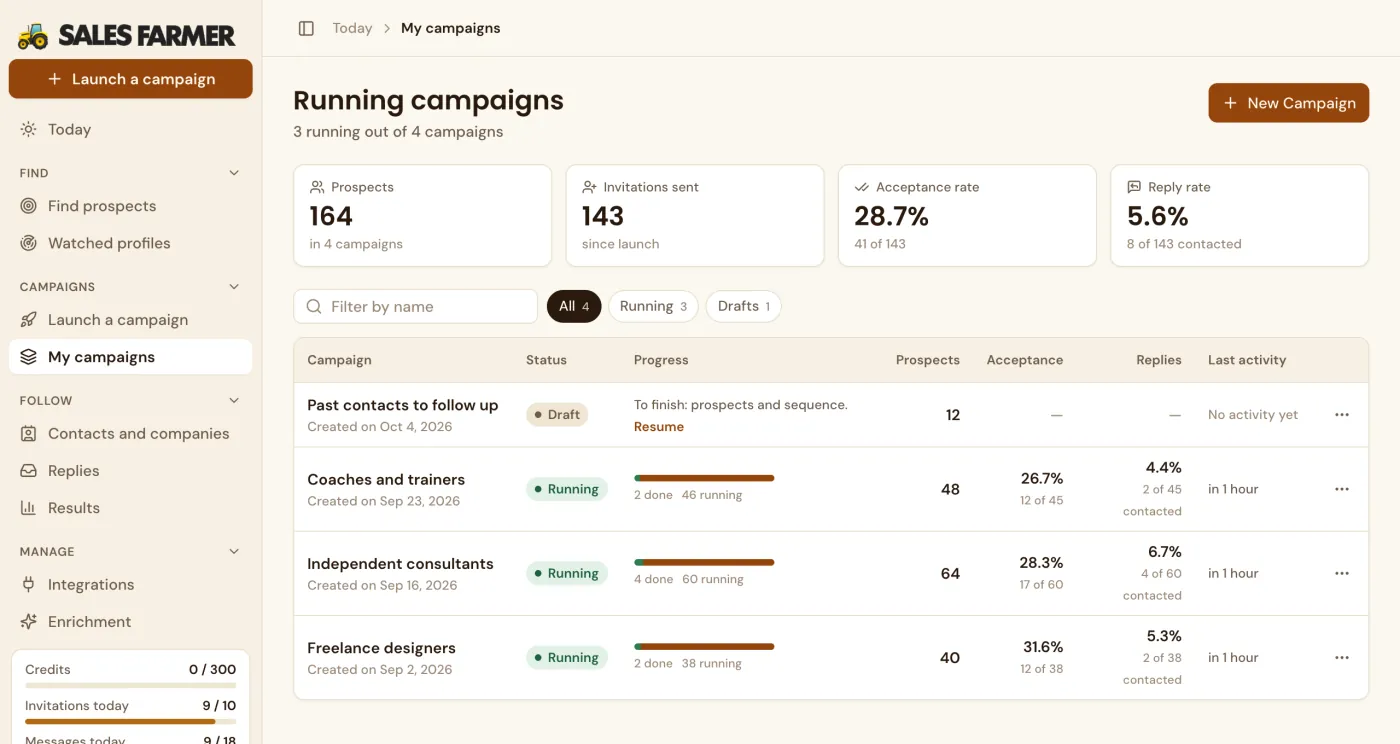Open Integrations settings
Screen dimensions: 1400x744
click(130, 585)
